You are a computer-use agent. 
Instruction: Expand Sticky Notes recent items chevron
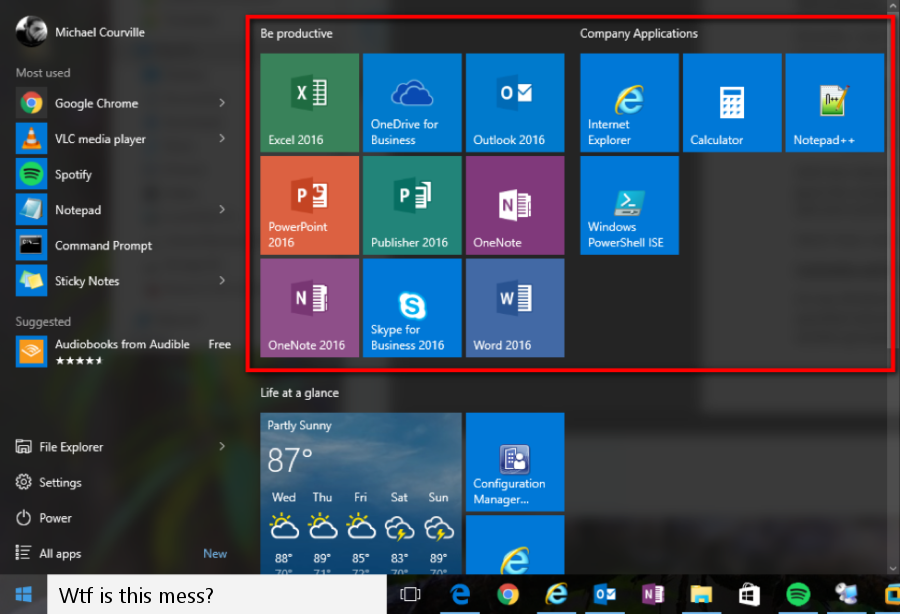(x=222, y=281)
